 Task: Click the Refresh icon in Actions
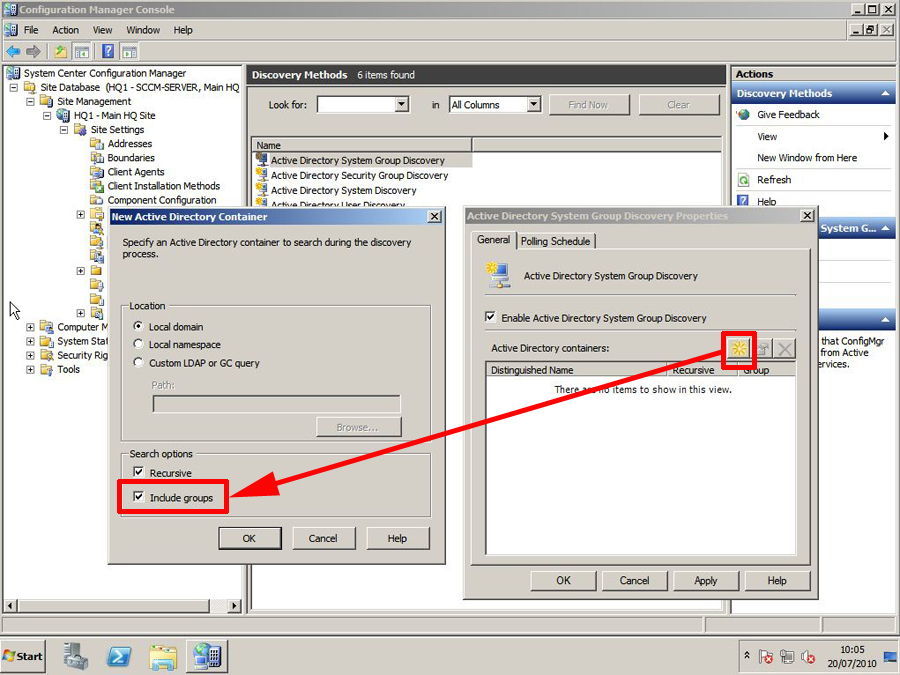pos(744,180)
